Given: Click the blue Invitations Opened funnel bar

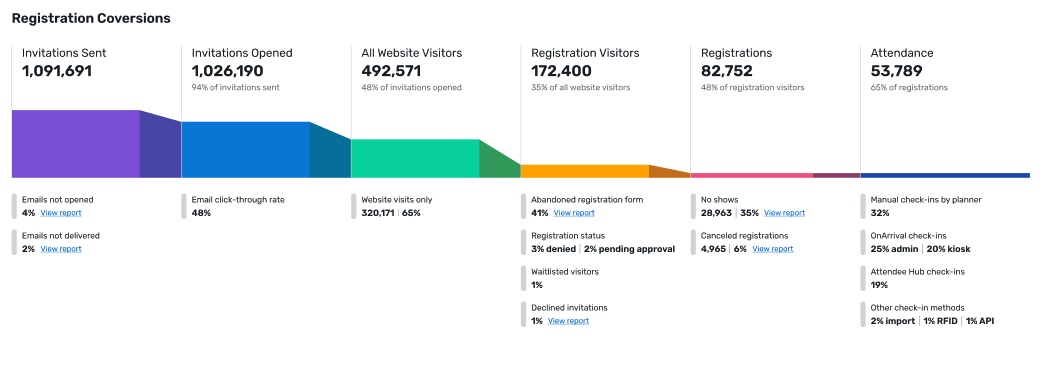Looking at the screenshot, I should coord(246,150).
